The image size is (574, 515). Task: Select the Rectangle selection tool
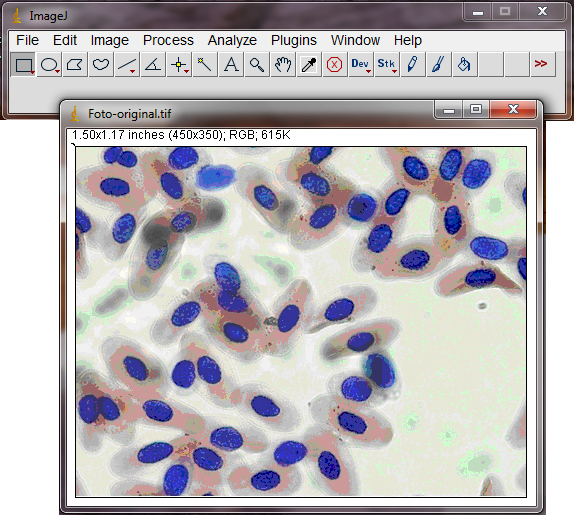tap(23, 65)
